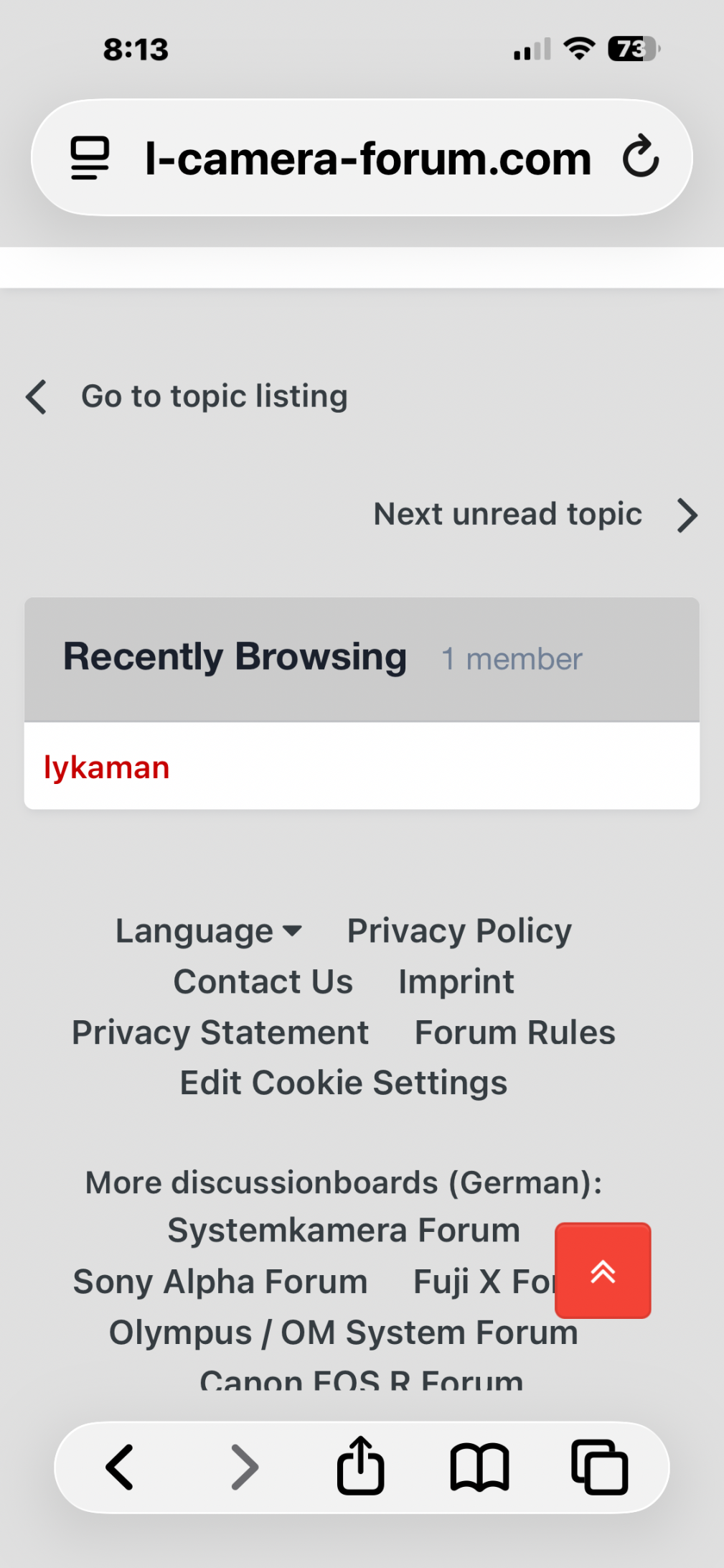Tap the page reload icon
Screen dimensions: 724x1568
(x=640, y=157)
